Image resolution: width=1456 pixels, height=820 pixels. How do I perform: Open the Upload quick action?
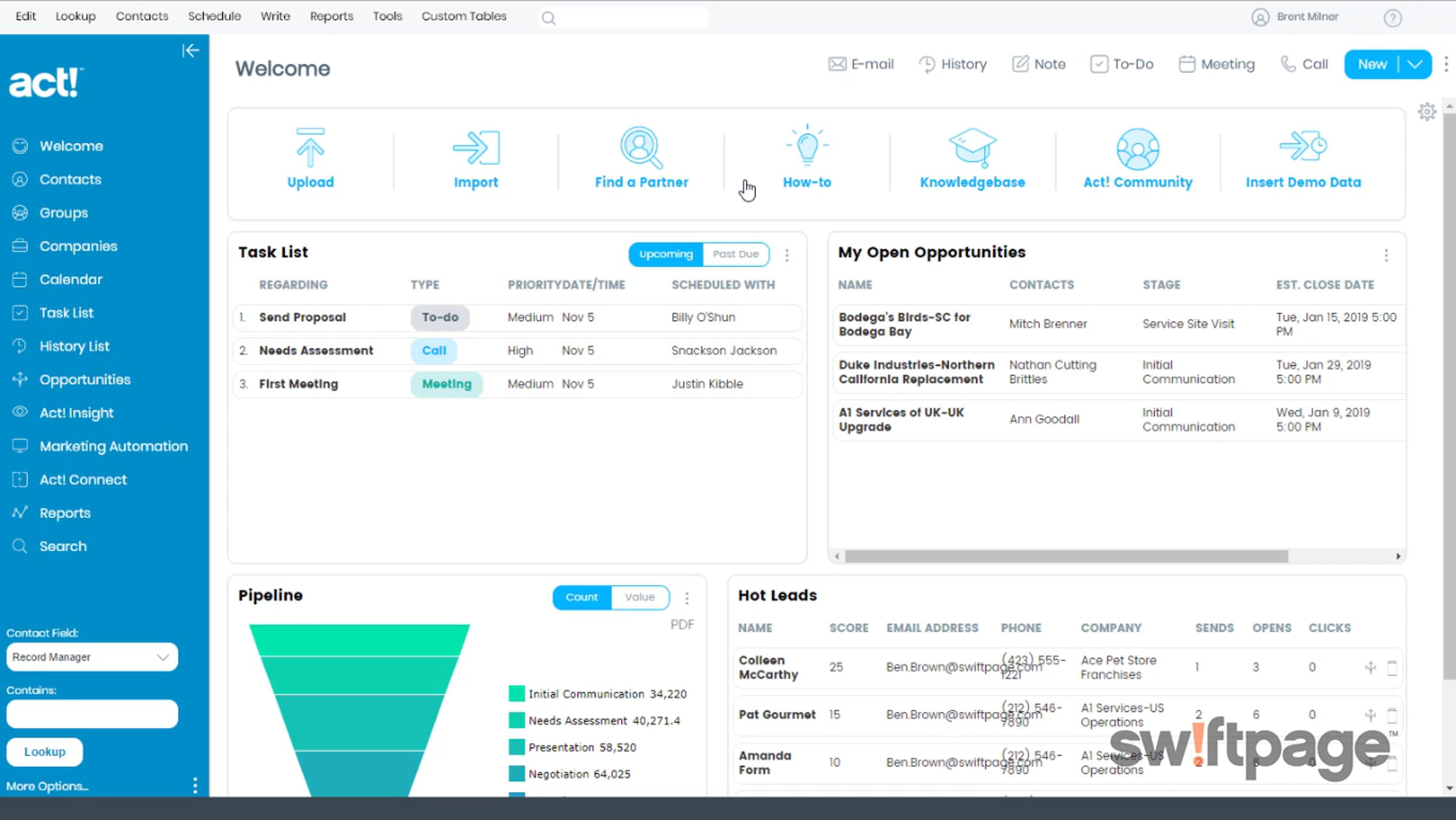click(x=311, y=158)
